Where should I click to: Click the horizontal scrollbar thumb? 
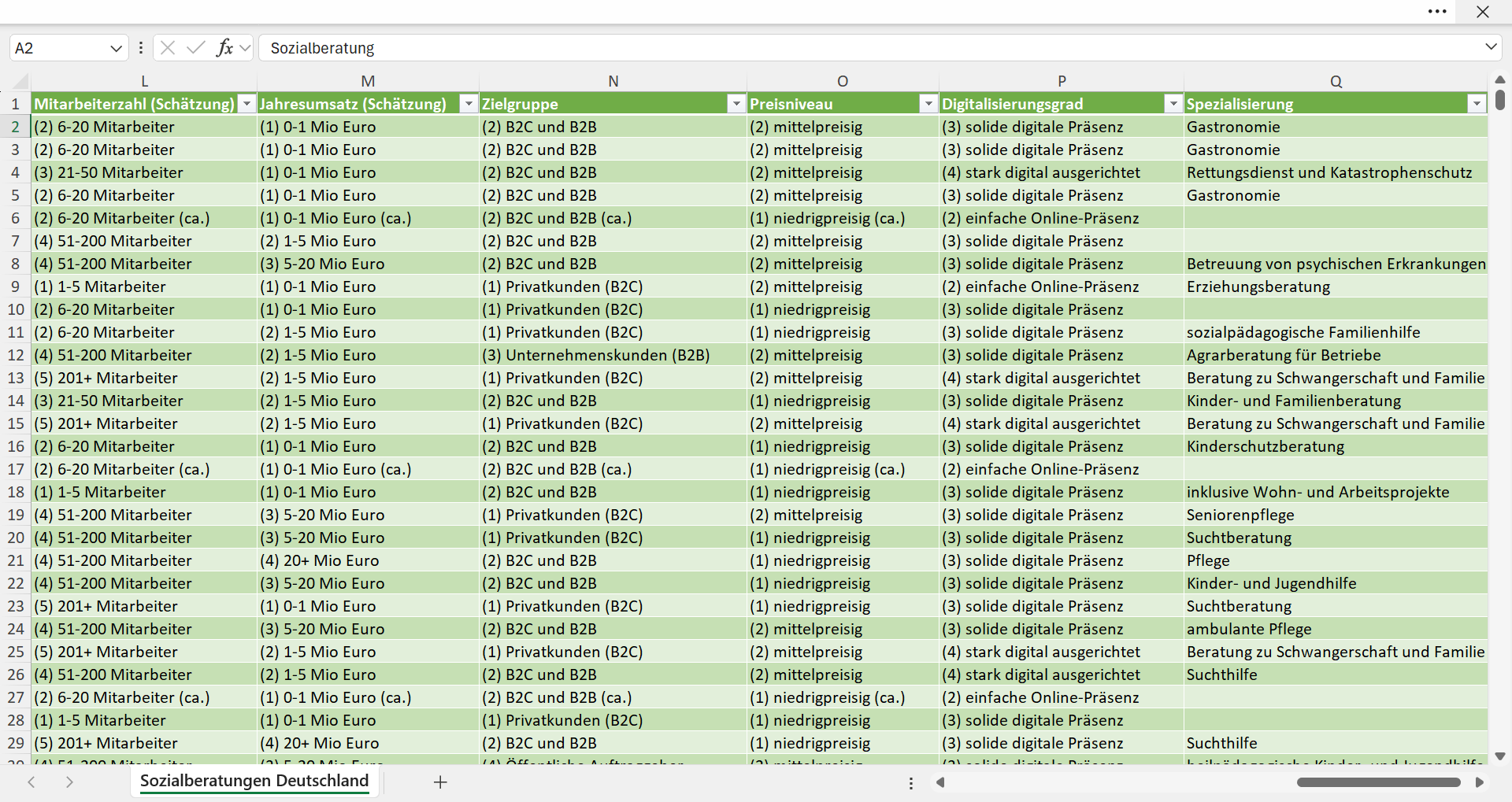[x=1378, y=782]
